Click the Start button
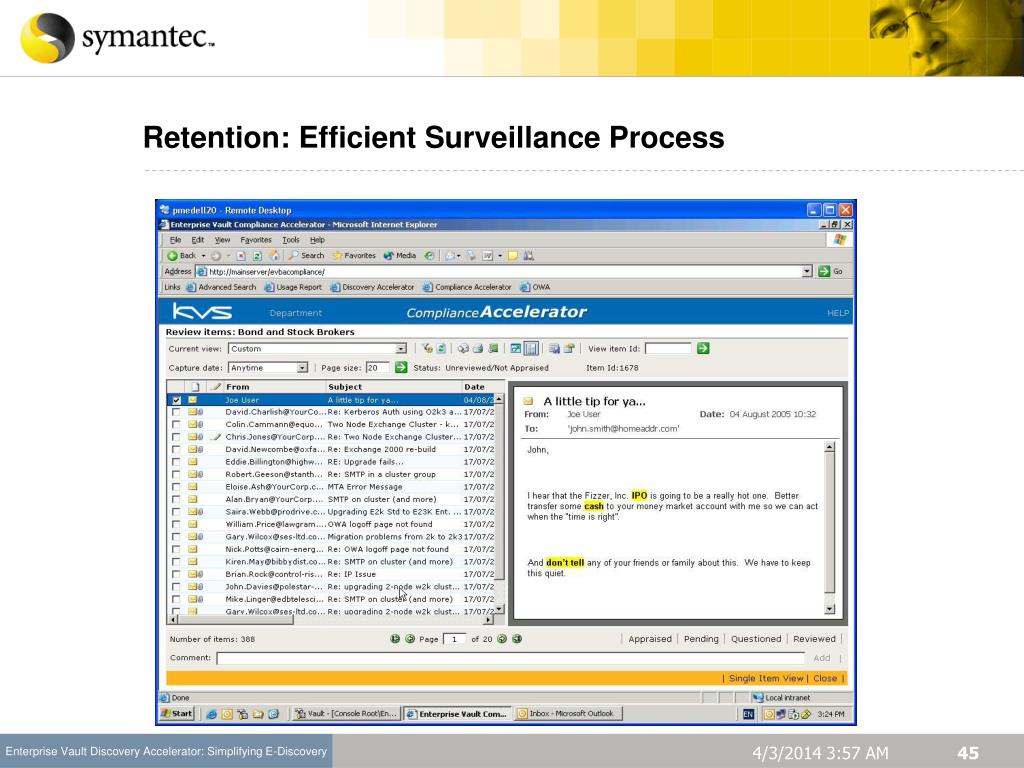 tap(178, 714)
